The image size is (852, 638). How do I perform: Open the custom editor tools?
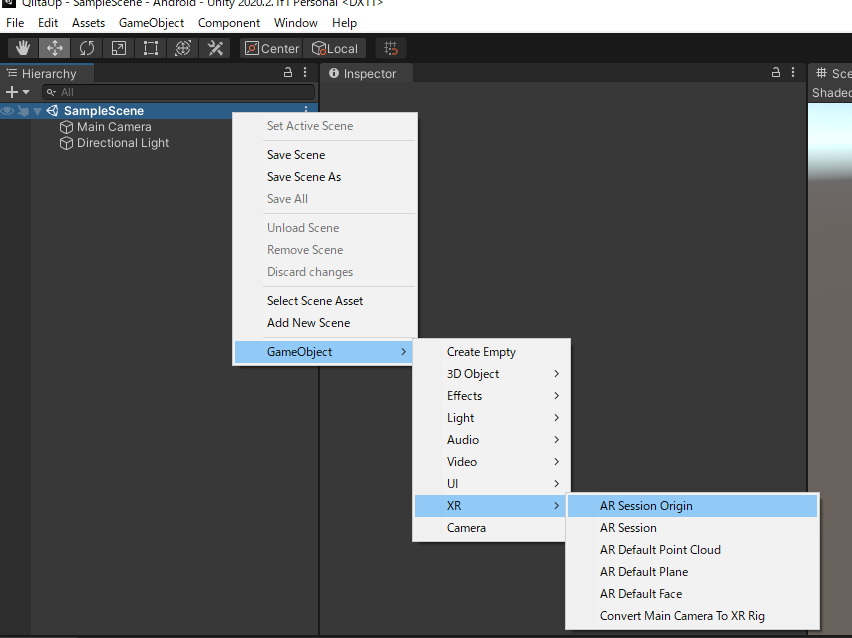[215, 48]
